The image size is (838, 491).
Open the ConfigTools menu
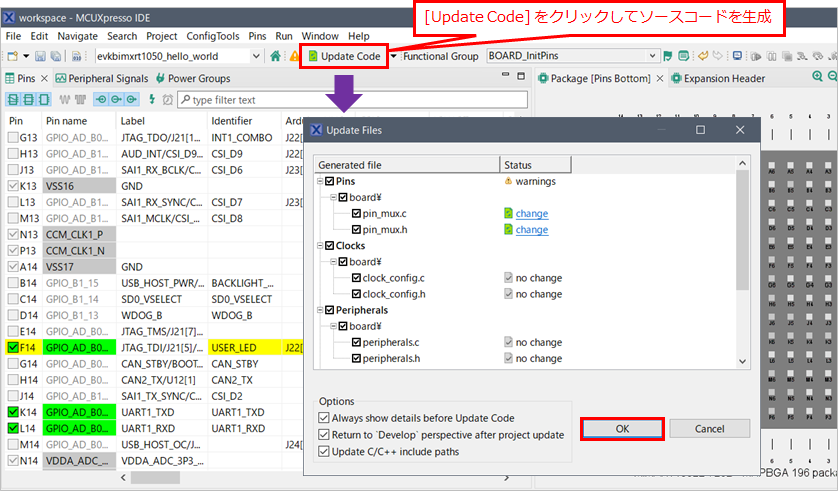click(213, 36)
